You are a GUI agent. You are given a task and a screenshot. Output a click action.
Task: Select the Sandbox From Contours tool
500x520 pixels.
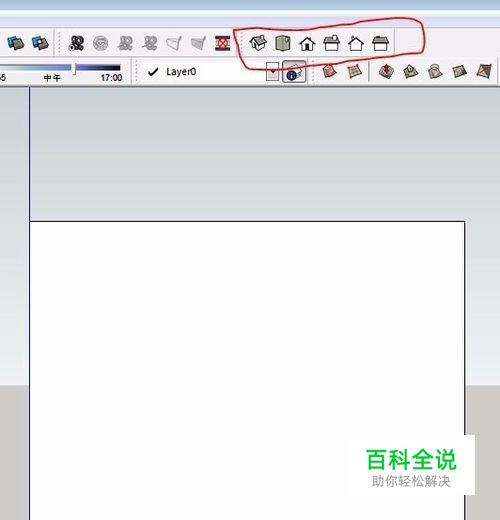tap(329, 71)
